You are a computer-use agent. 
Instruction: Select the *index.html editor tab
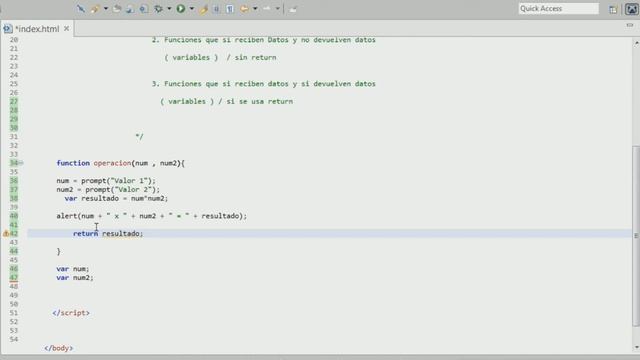tap(37, 29)
